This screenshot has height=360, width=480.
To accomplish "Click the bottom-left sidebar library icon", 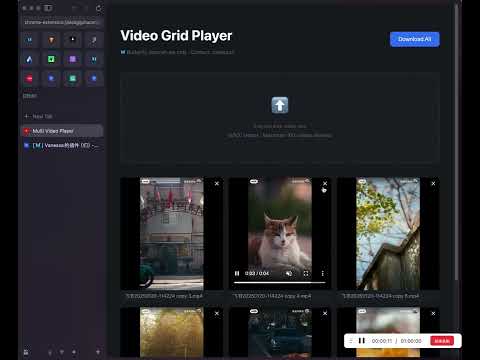I will pos(26,352).
